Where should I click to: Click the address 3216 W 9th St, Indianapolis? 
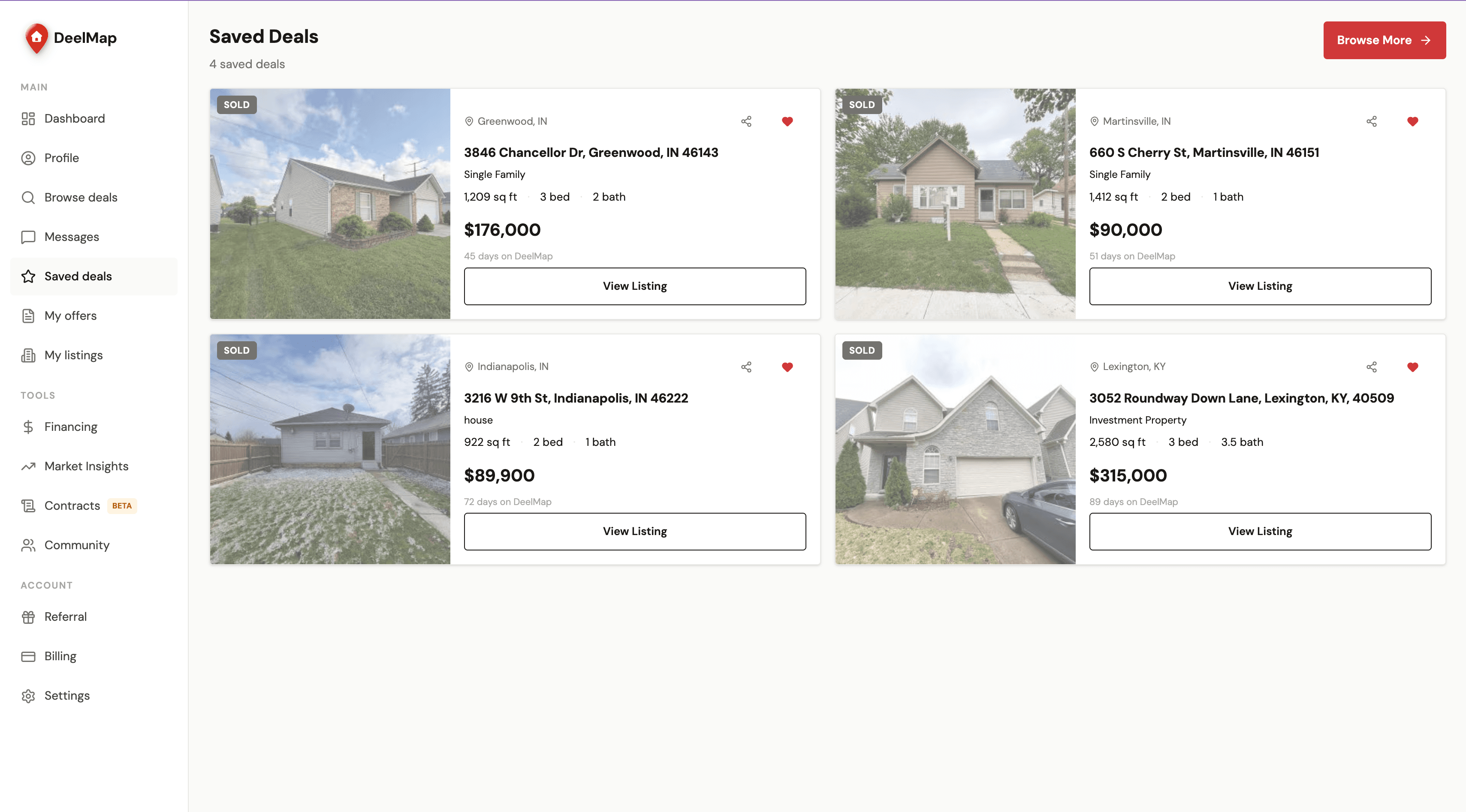click(x=576, y=398)
